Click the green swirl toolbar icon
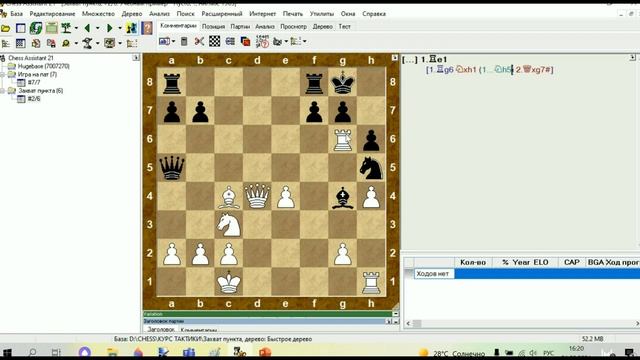Viewport: 640px width, 360px height. (x=36, y=28)
